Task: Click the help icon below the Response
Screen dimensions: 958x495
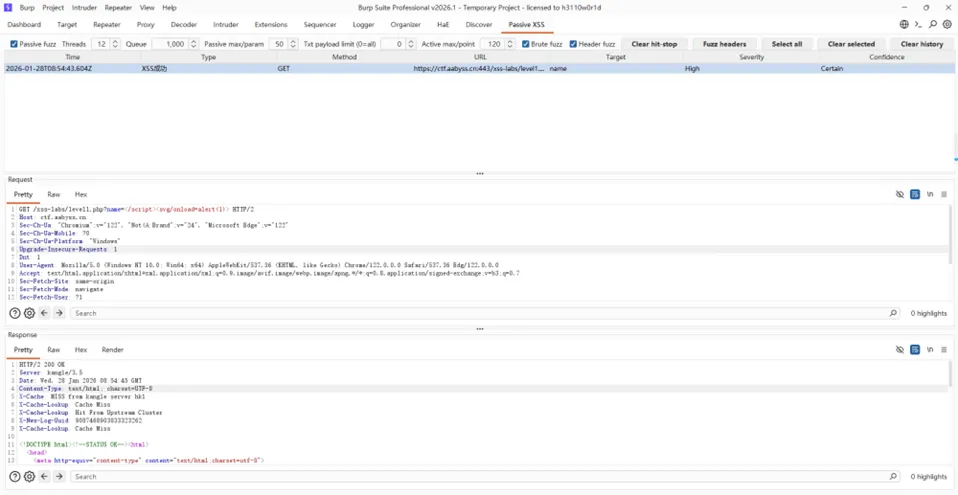Action: coord(15,476)
